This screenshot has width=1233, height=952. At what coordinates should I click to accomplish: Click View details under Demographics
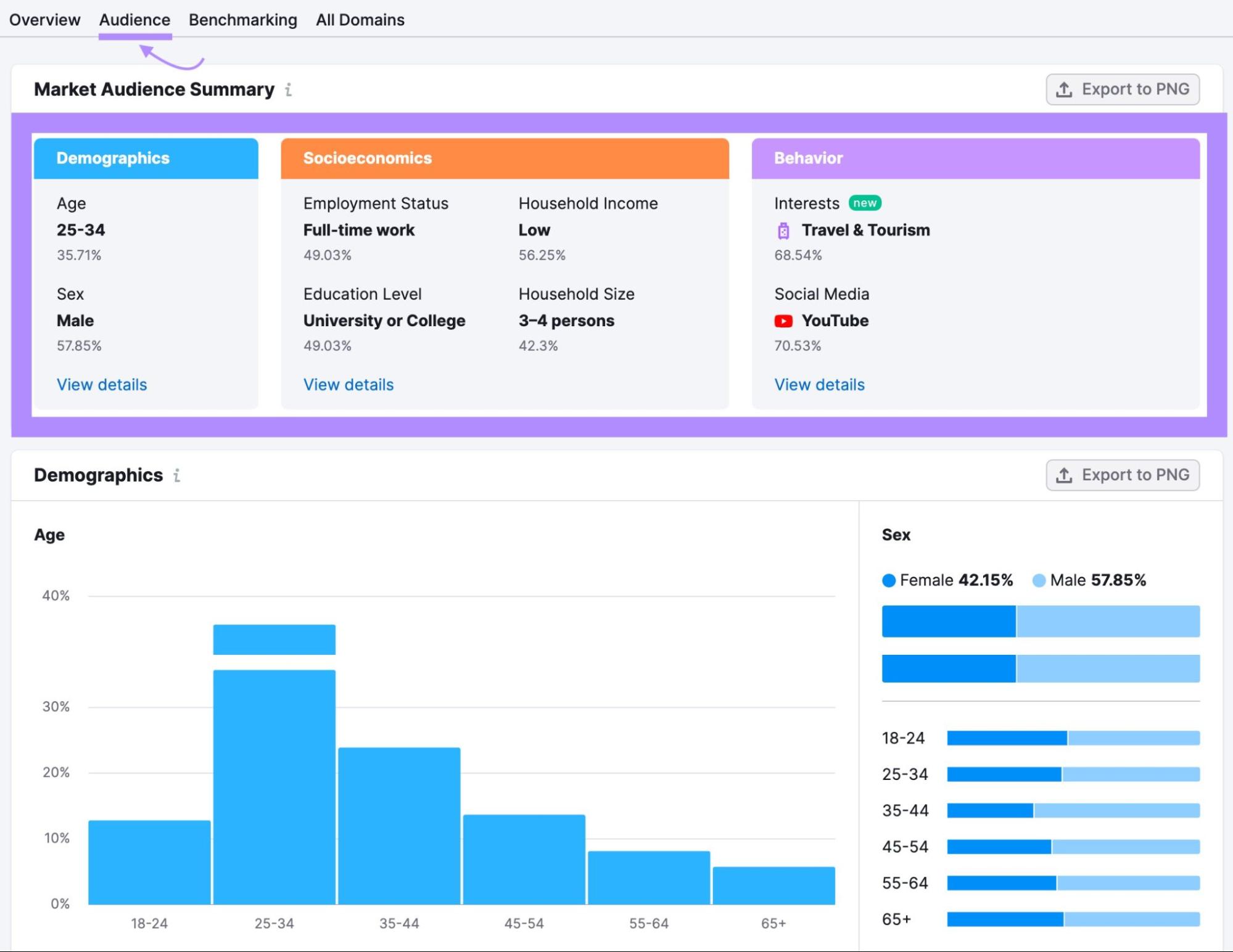[102, 384]
